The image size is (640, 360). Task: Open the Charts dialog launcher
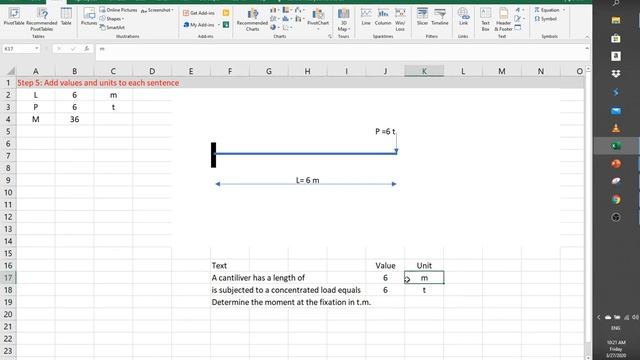click(x=330, y=36)
